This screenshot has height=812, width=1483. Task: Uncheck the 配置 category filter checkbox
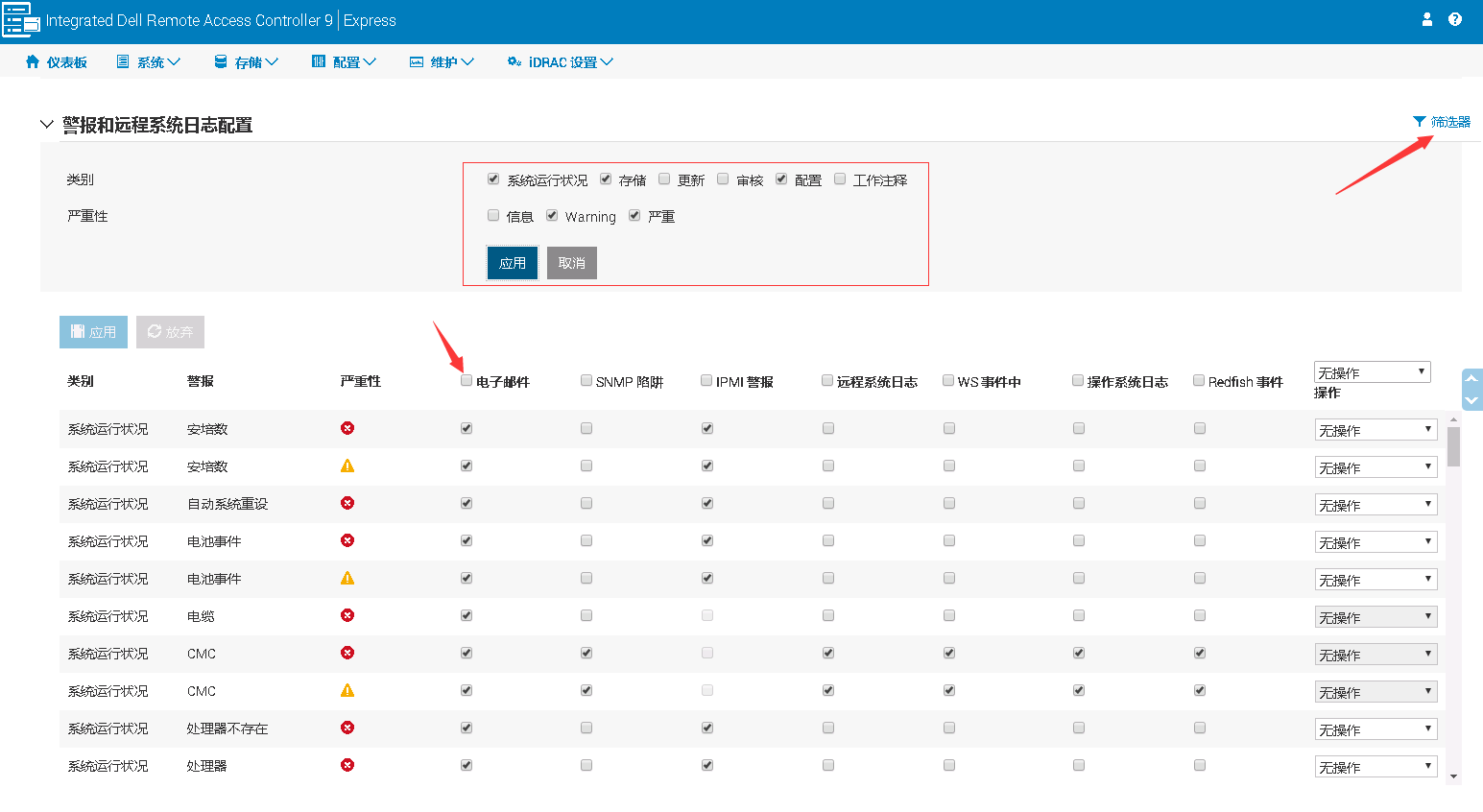tap(781, 179)
